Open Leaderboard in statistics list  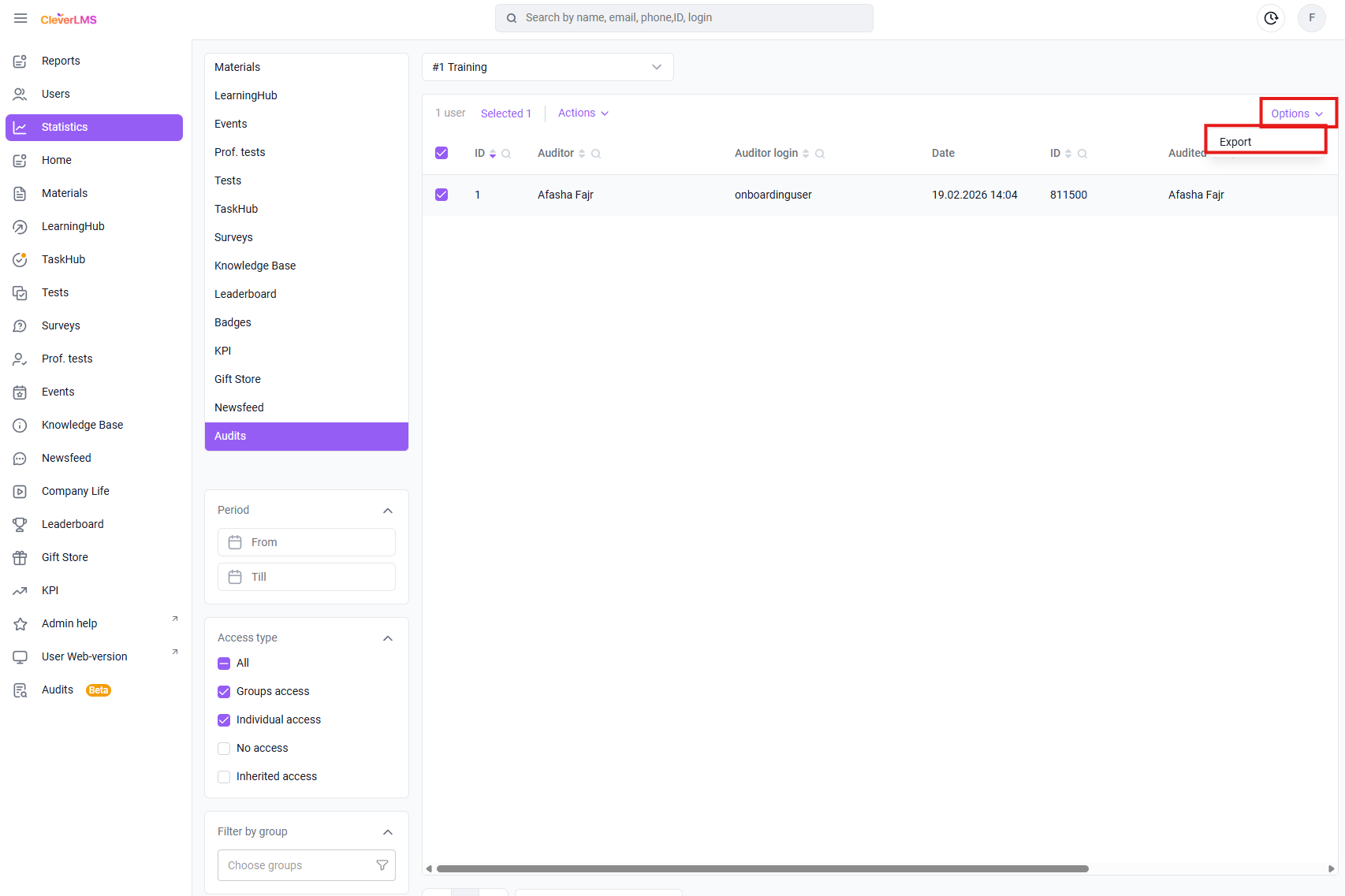[245, 294]
